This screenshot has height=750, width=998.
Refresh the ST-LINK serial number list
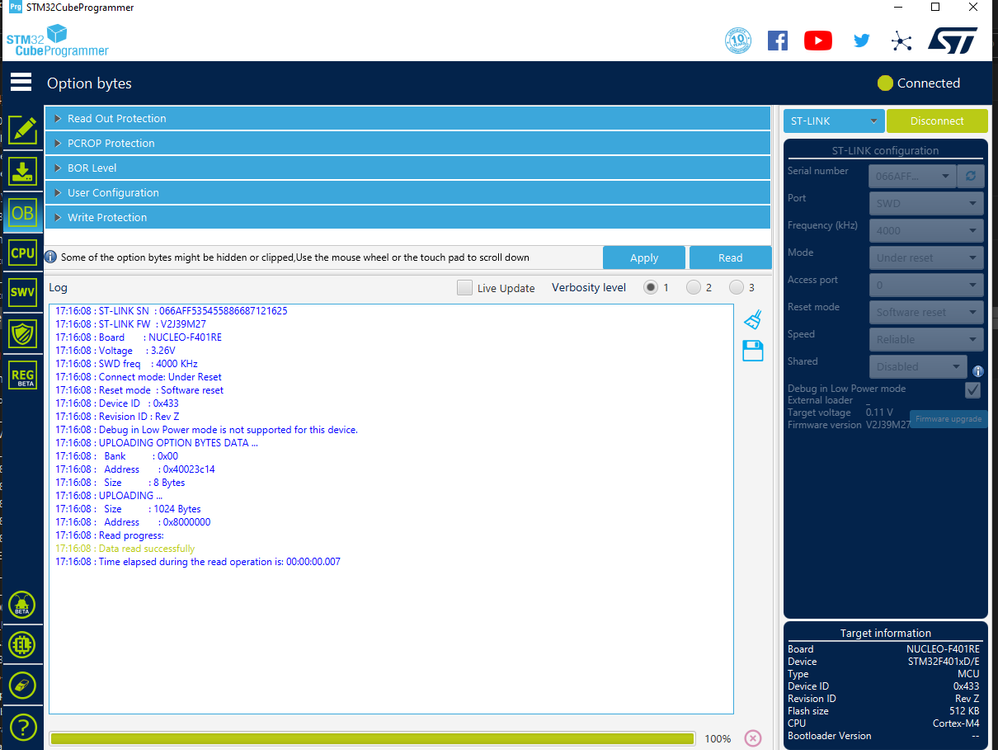[971, 176]
